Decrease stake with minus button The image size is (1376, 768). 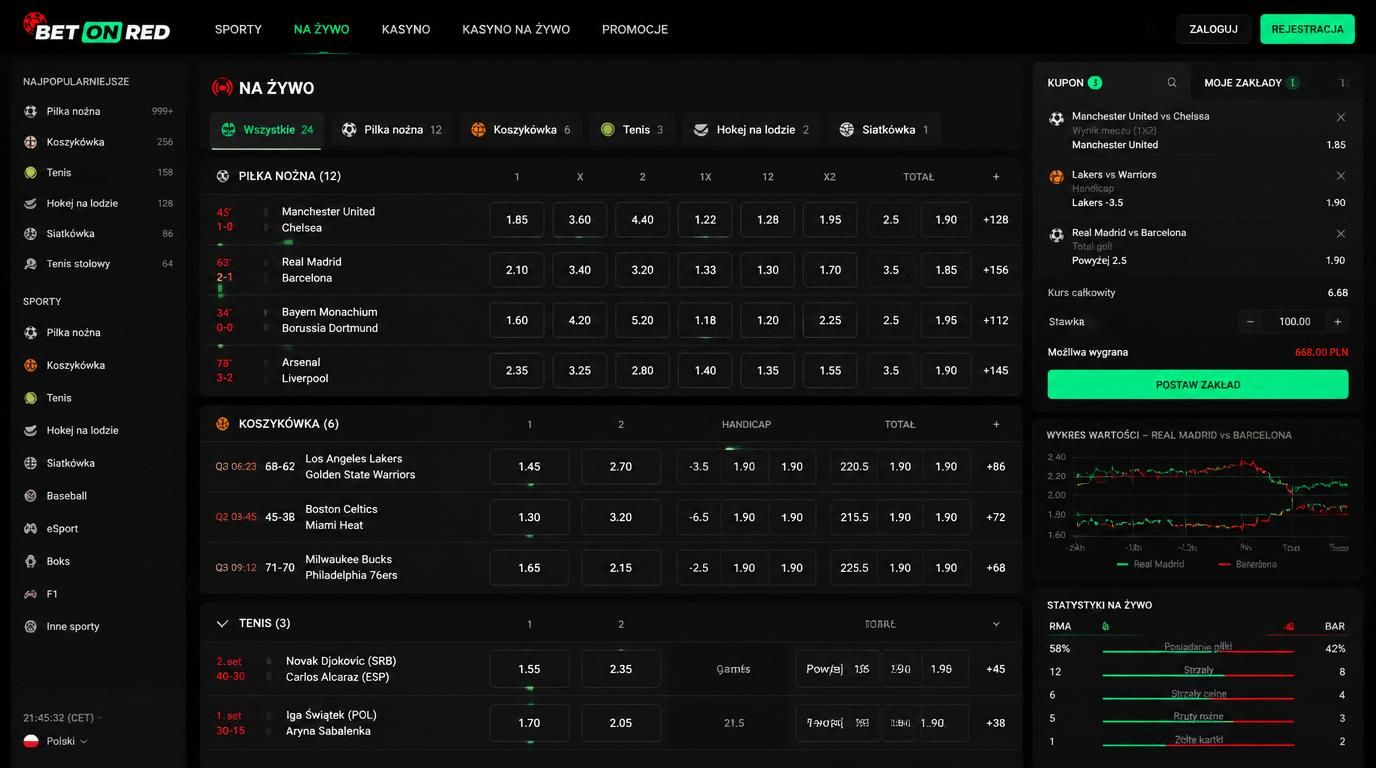[1250, 322]
